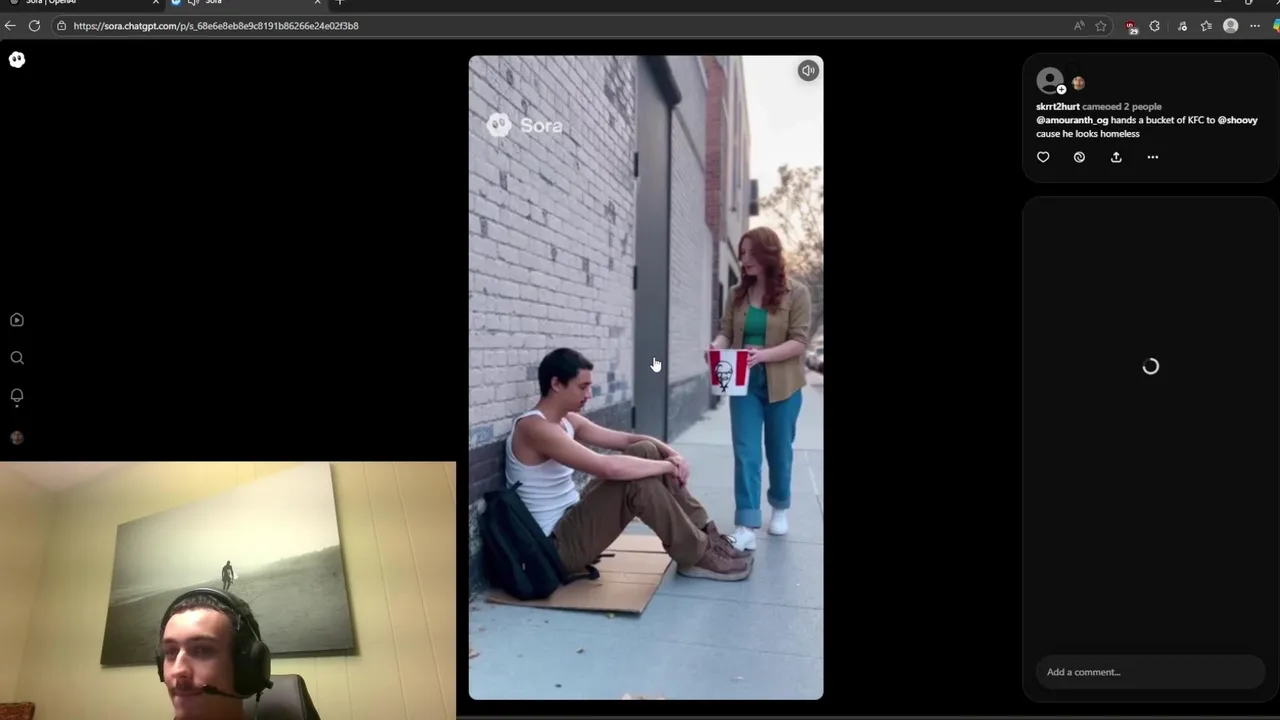This screenshot has height=720, width=1280.
Task: Open the media control music note icon
Action: coord(1183,26)
